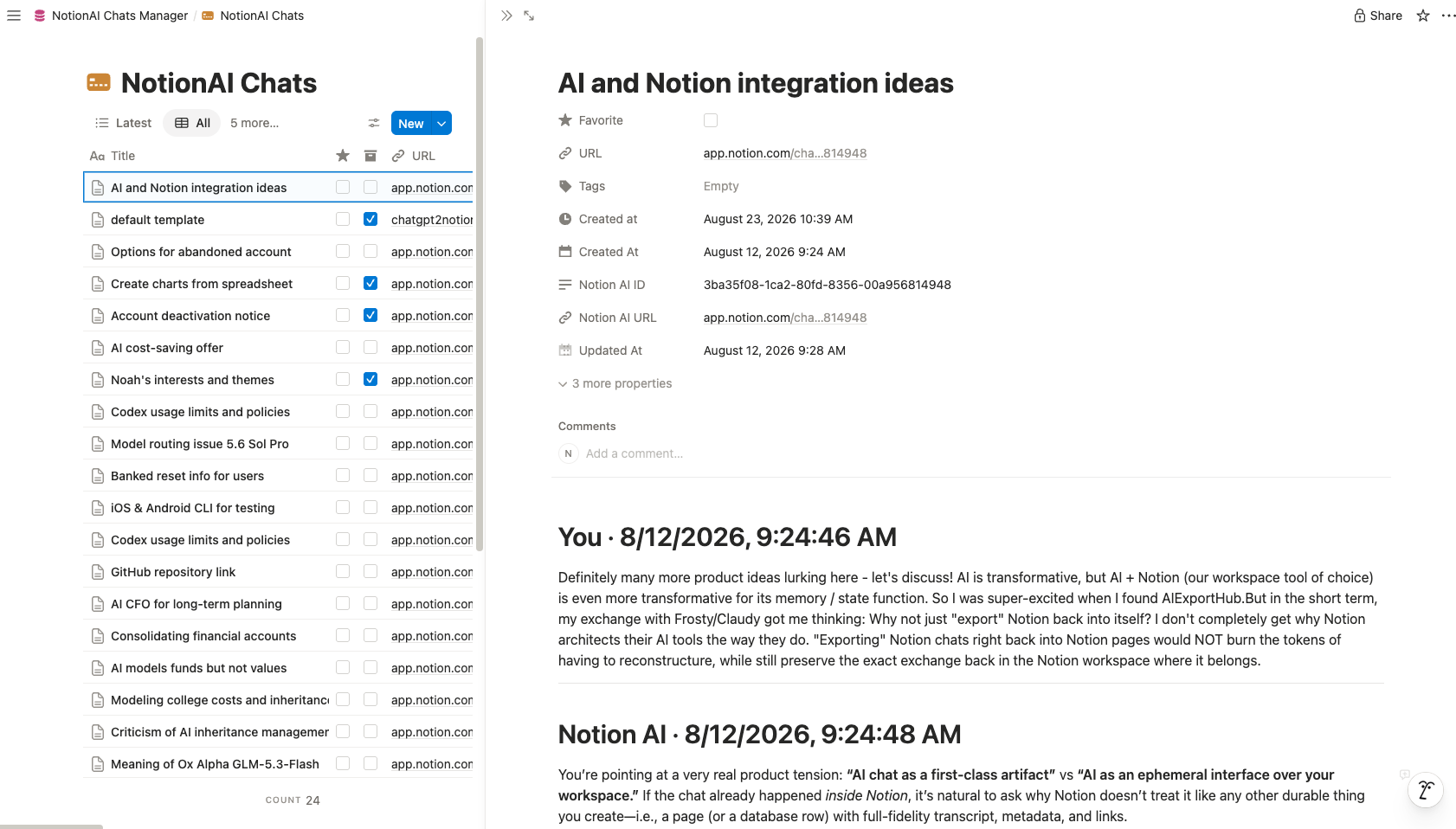The width and height of the screenshot is (1456, 829).
Task: Show the 5 more views list
Action: pyautogui.click(x=254, y=123)
